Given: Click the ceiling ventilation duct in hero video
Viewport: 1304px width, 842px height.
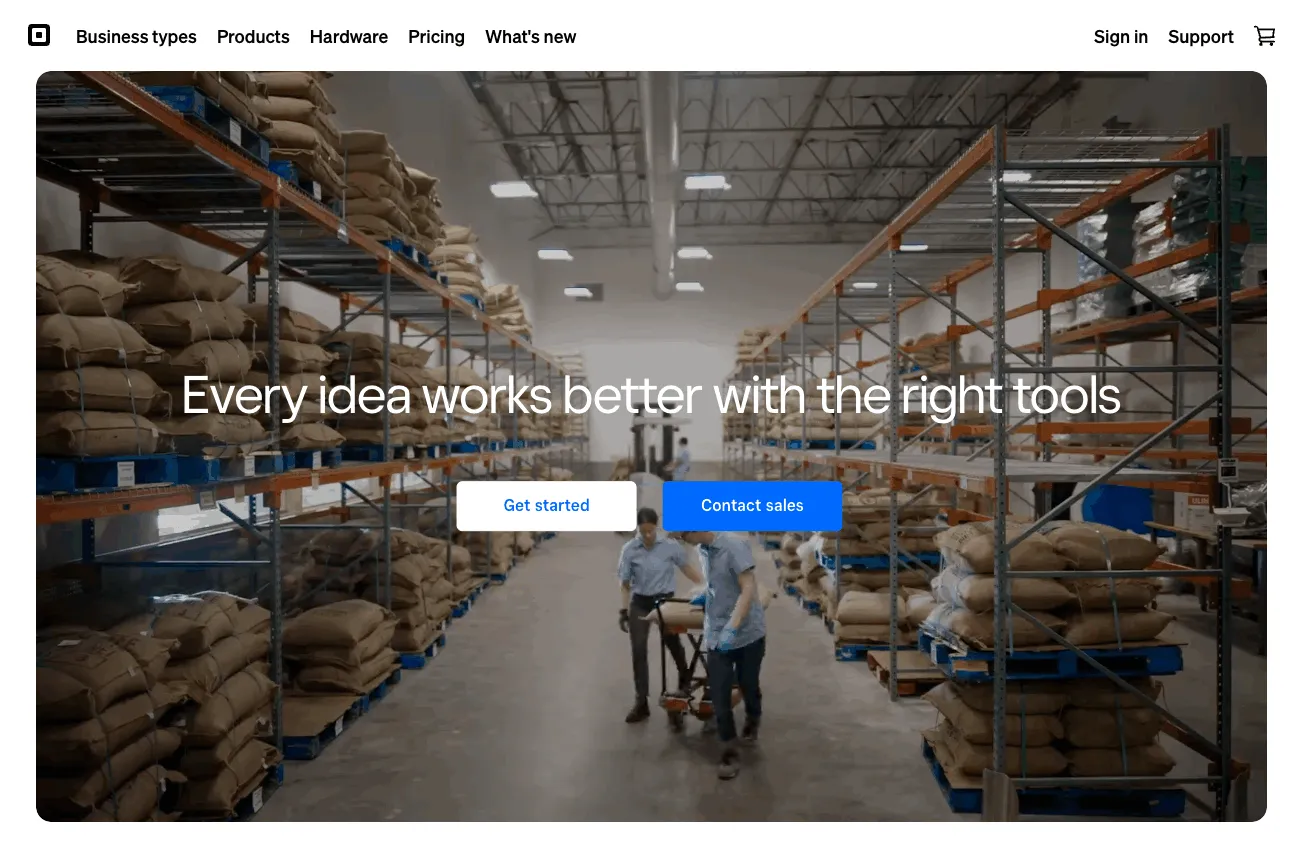Looking at the screenshot, I should click(660, 180).
